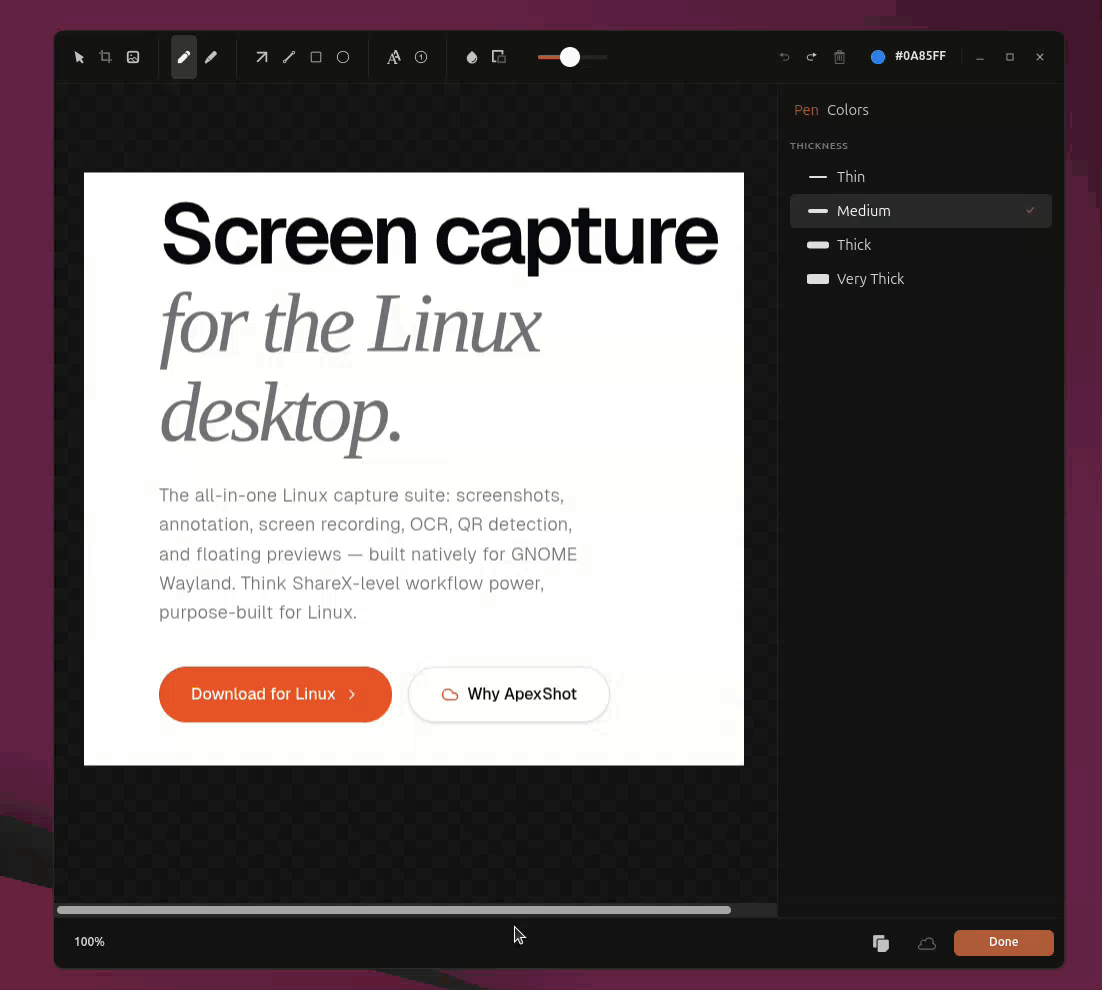This screenshot has height=990, width=1102.
Task: Copy image using the bottom copy icon
Action: [881, 943]
